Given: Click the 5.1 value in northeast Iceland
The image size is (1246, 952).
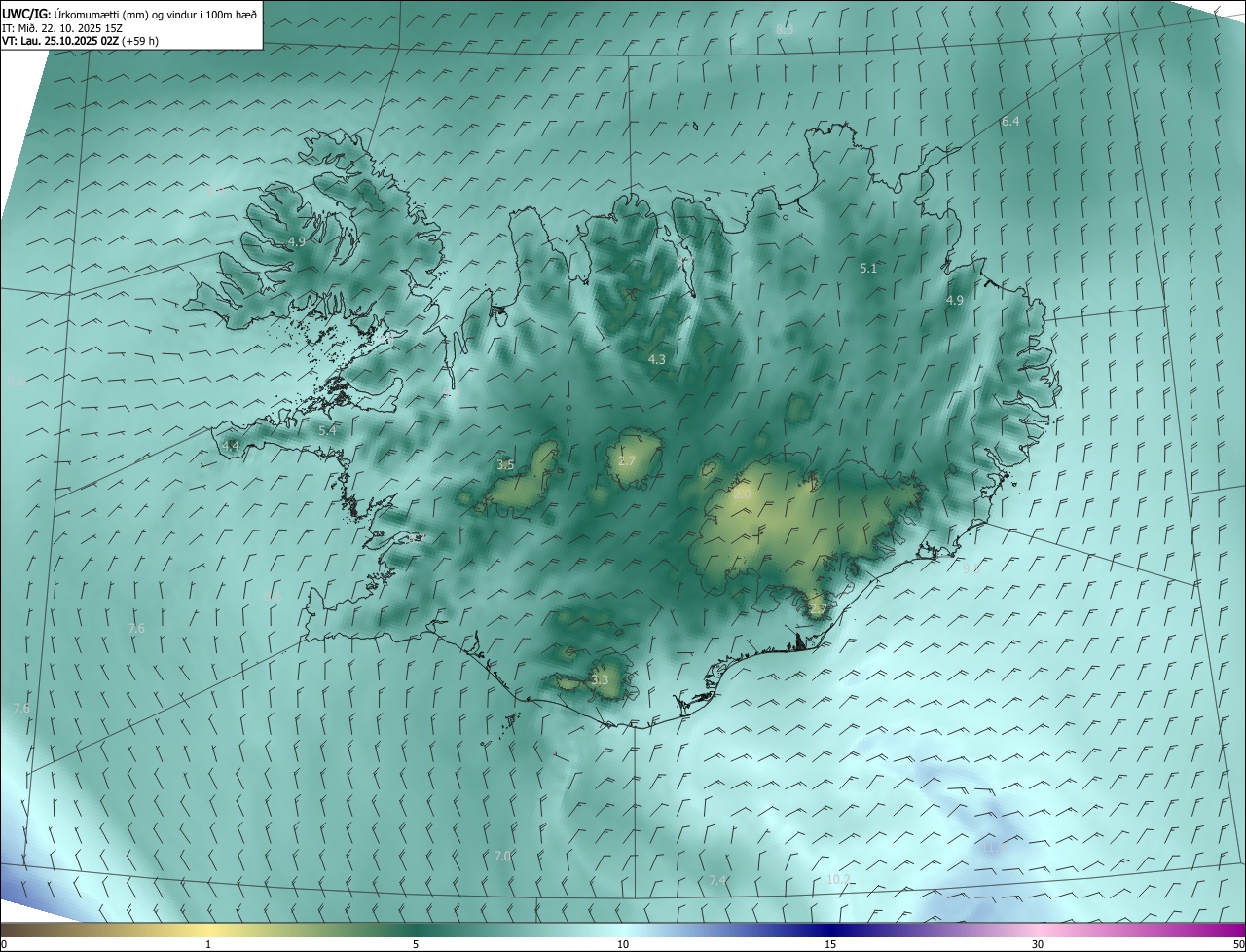Looking at the screenshot, I should pos(868,268).
